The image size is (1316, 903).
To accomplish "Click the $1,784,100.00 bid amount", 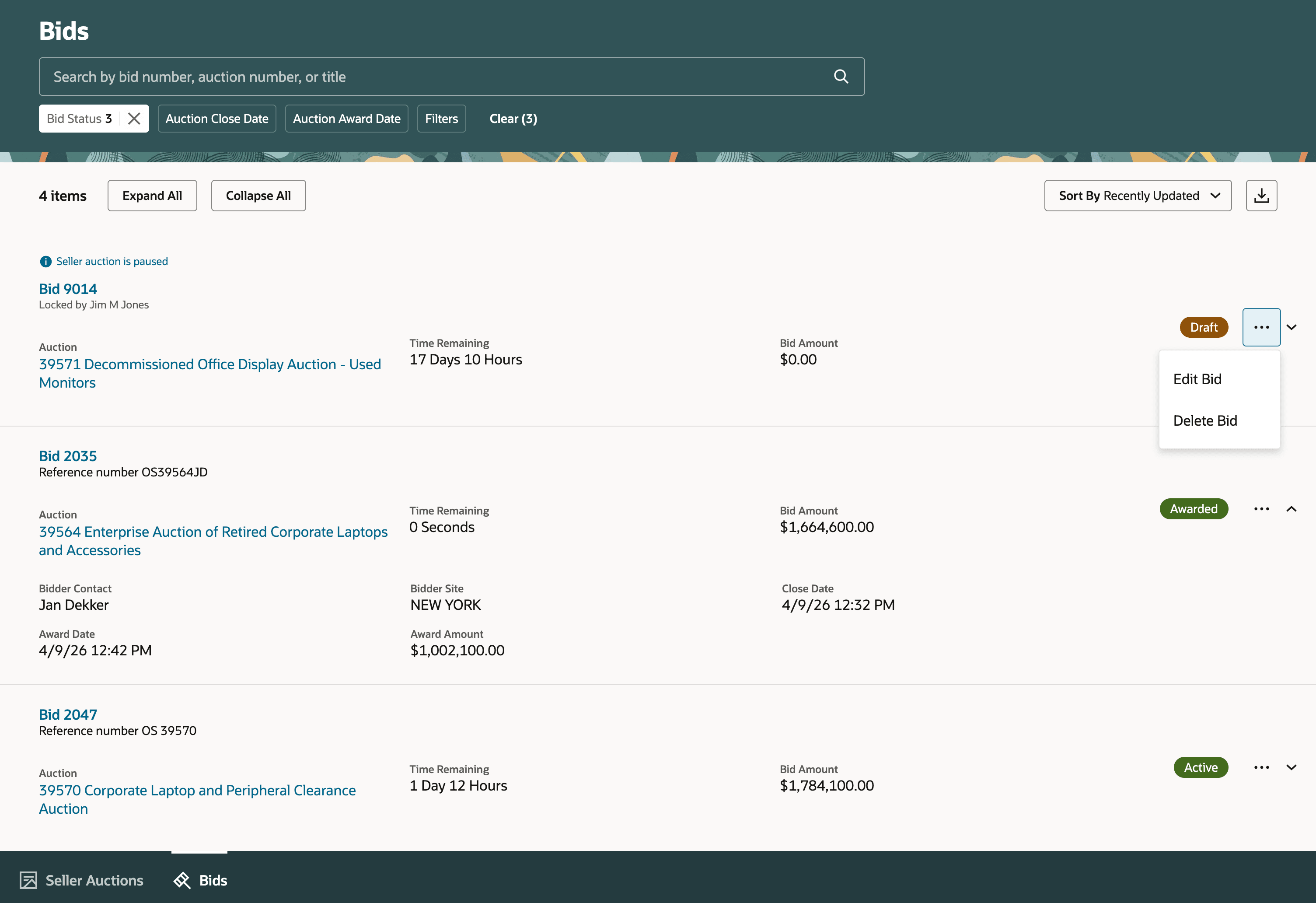I will (x=827, y=786).
